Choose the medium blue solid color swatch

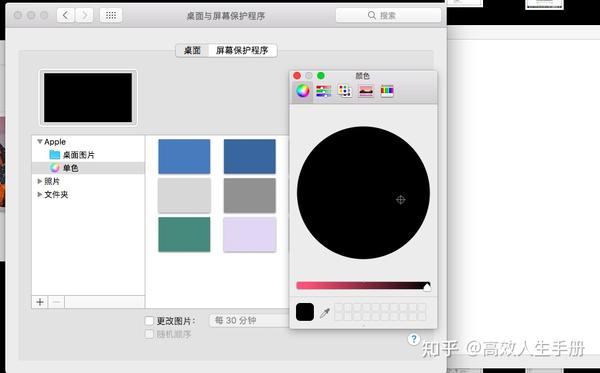click(x=184, y=156)
